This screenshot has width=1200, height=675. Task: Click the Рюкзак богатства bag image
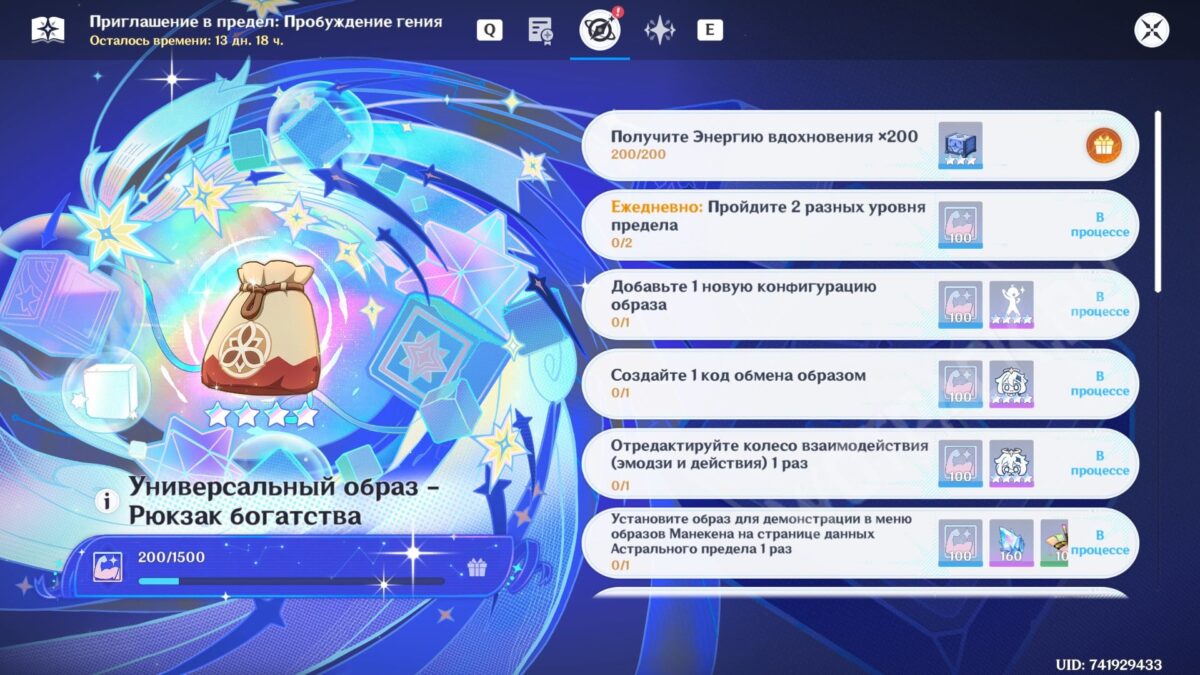(261, 330)
